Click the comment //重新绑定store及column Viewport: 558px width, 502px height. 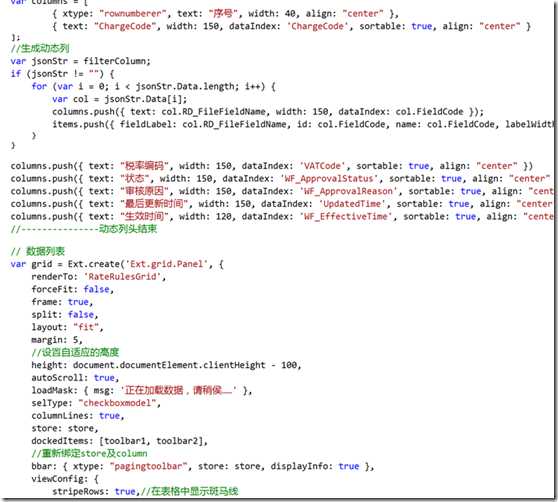tap(89, 454)
